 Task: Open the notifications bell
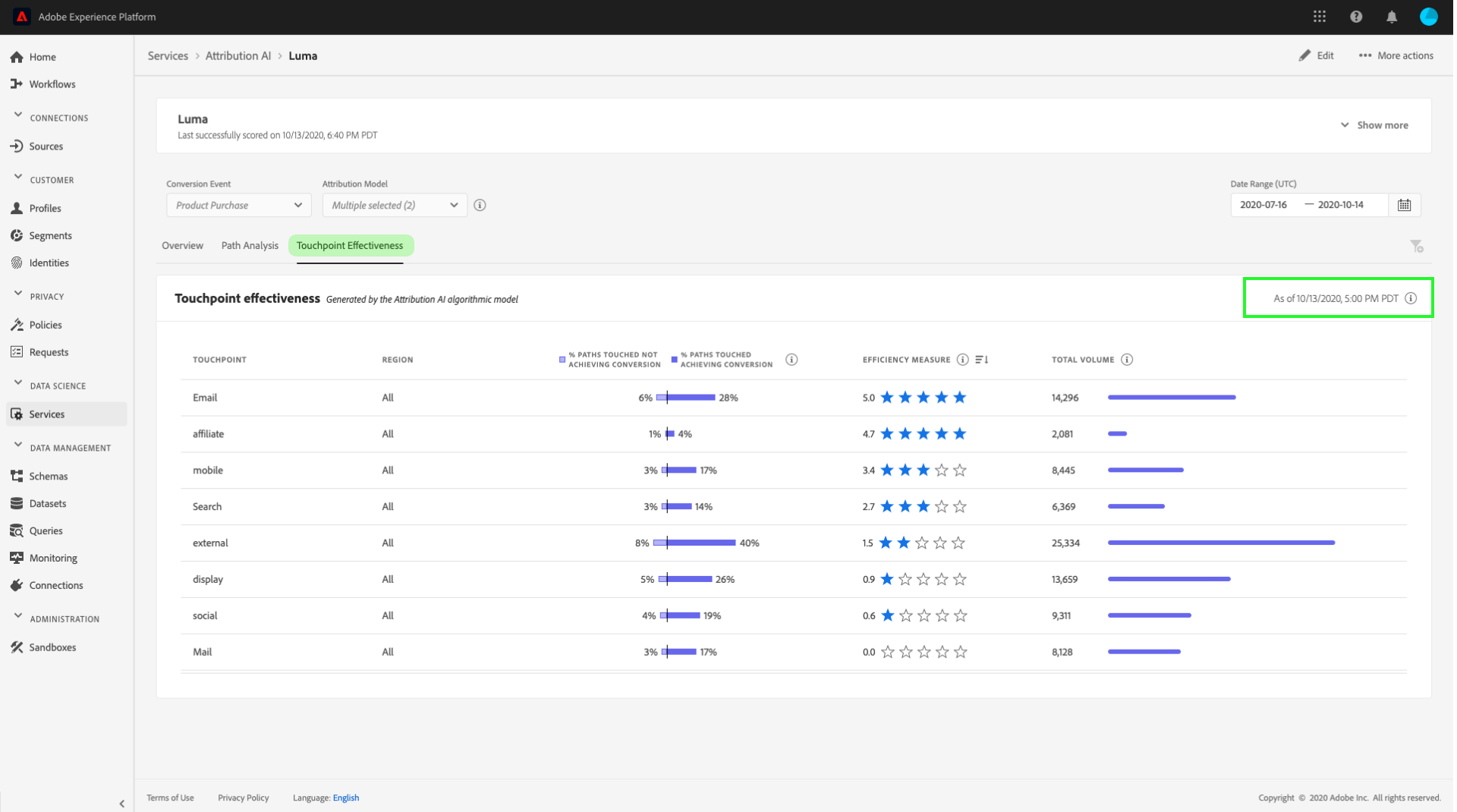[x=1392, y=17]
